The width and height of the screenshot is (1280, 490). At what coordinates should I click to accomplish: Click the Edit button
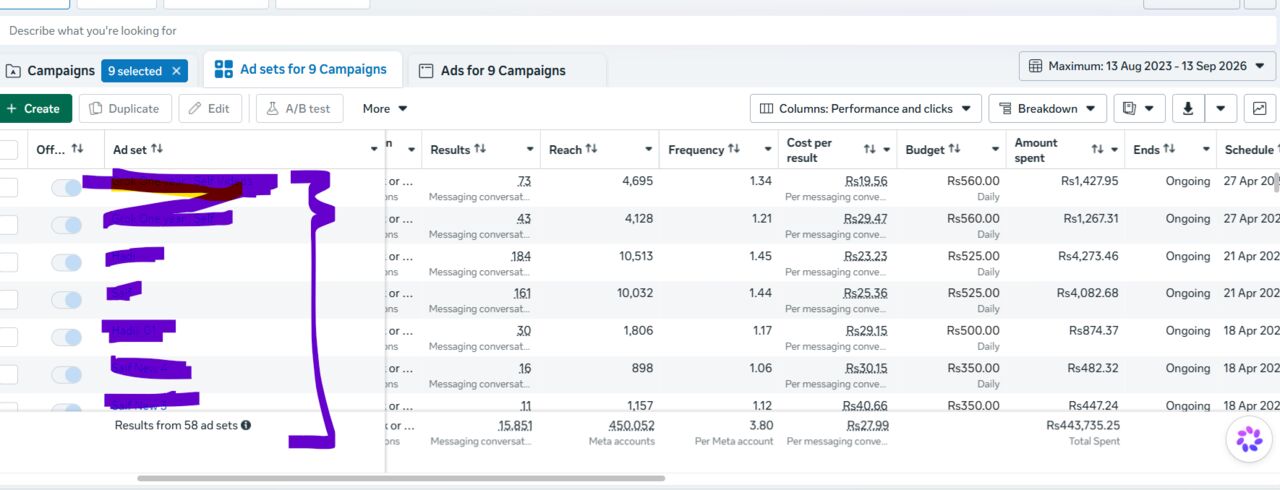(x=210, y=108)
